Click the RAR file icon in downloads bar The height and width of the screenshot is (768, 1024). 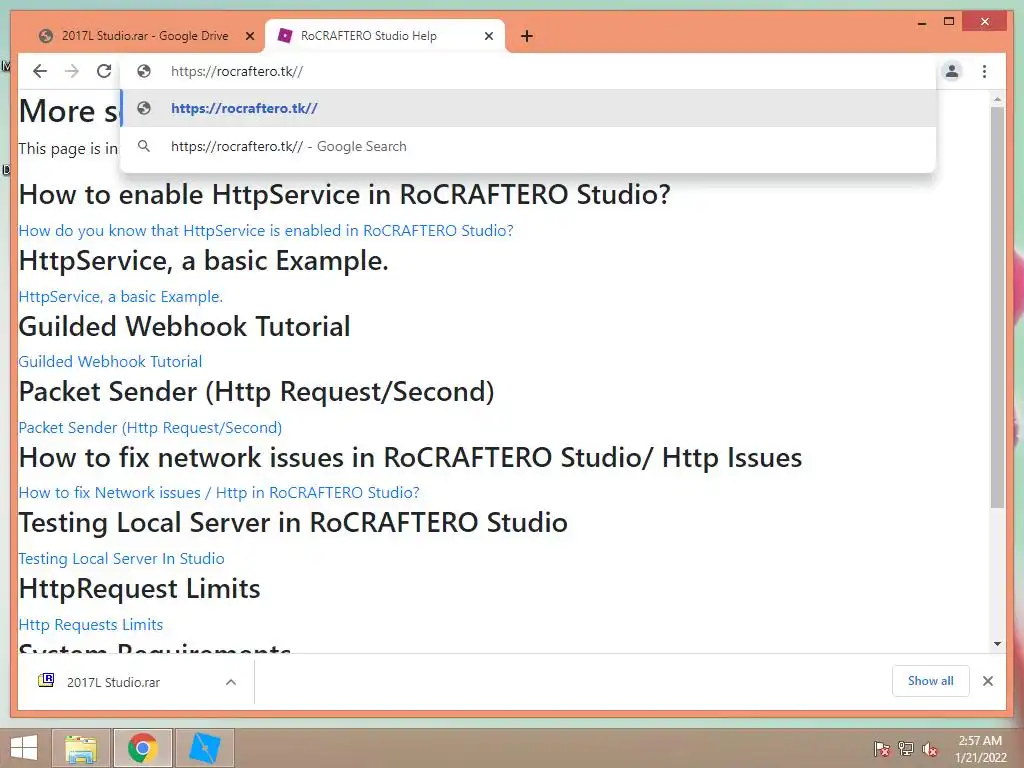(x=46, y=680)
